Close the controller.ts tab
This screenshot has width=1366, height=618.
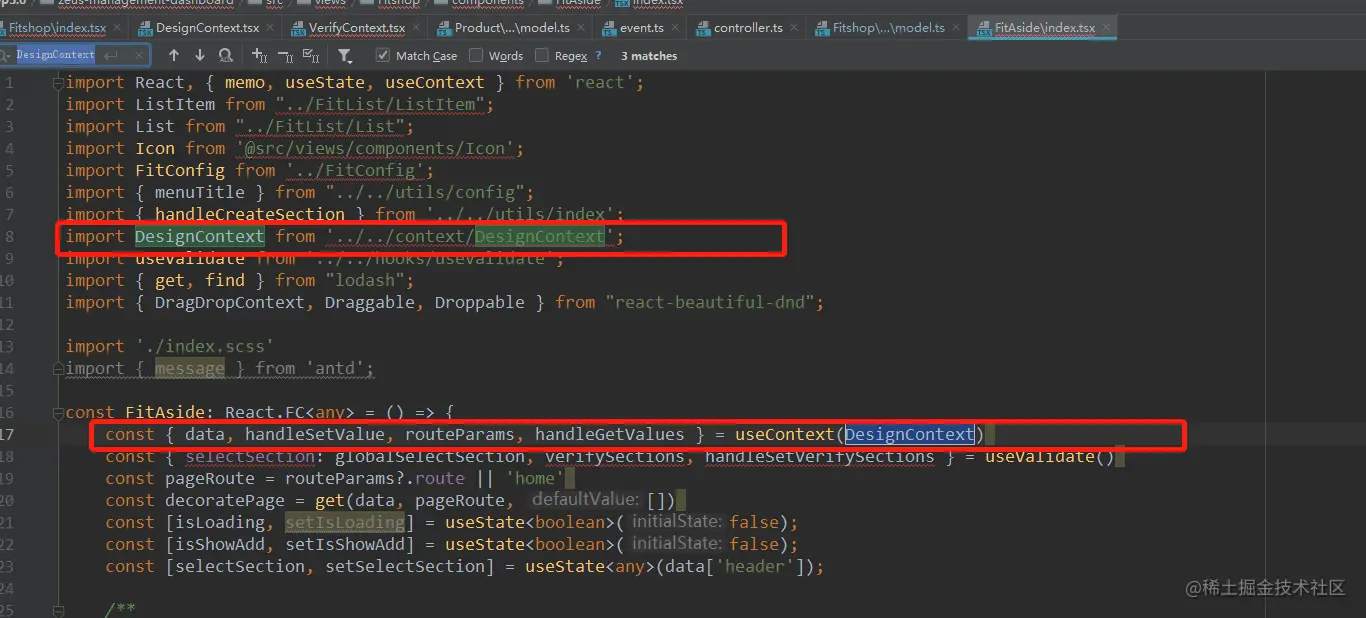pyautogui.click(x=796, y=28)
